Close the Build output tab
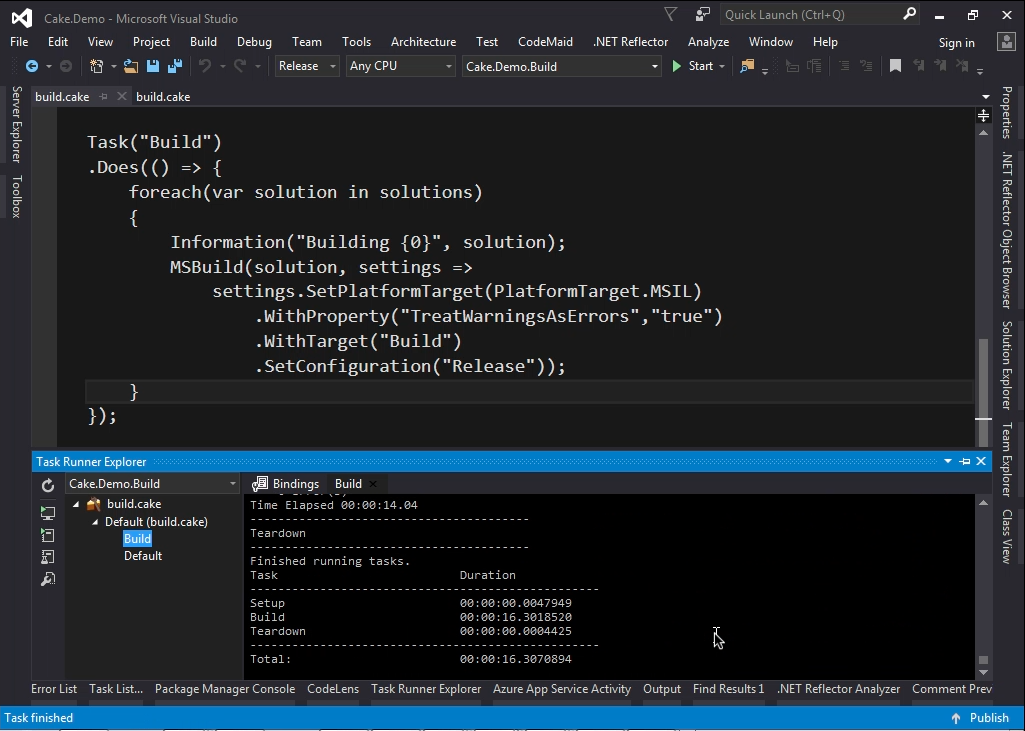The image size is (1025, 731). 373,484
